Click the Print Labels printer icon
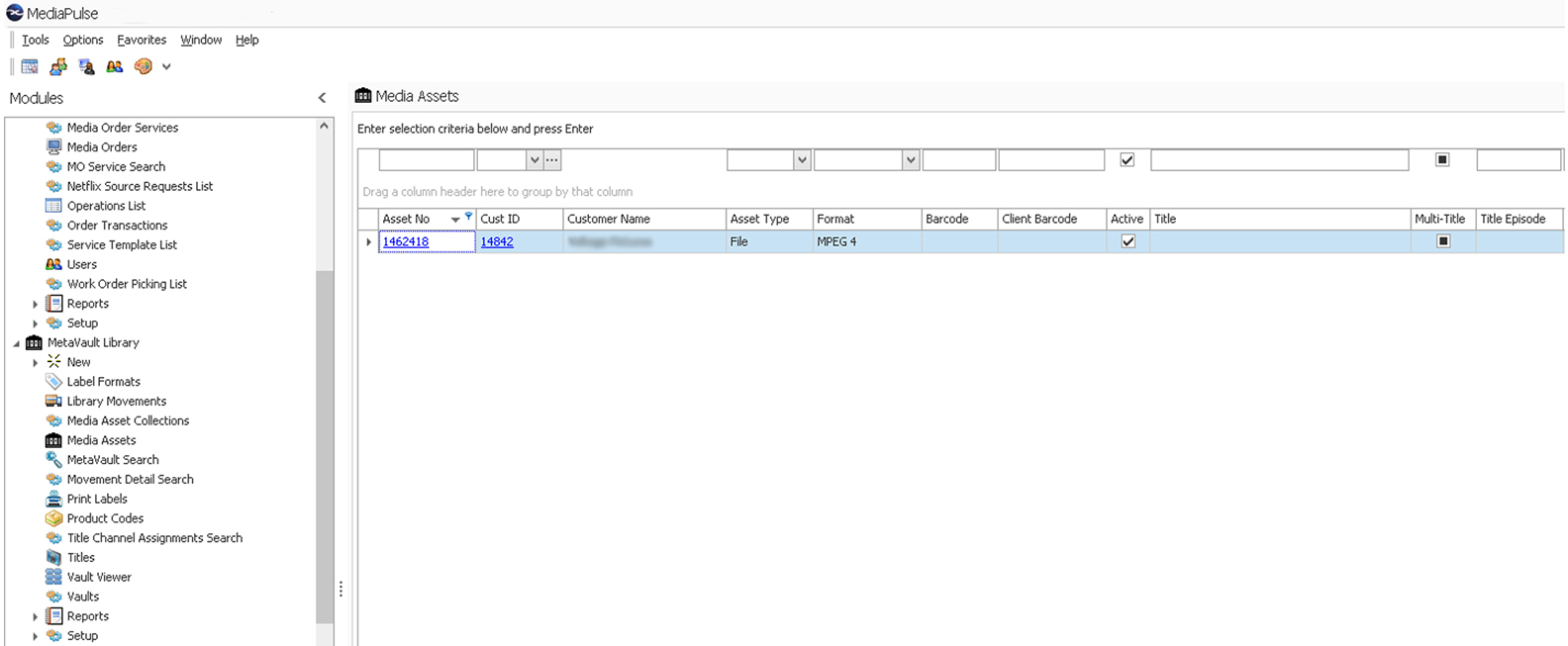1568x646 pixels. click(54, 499)
